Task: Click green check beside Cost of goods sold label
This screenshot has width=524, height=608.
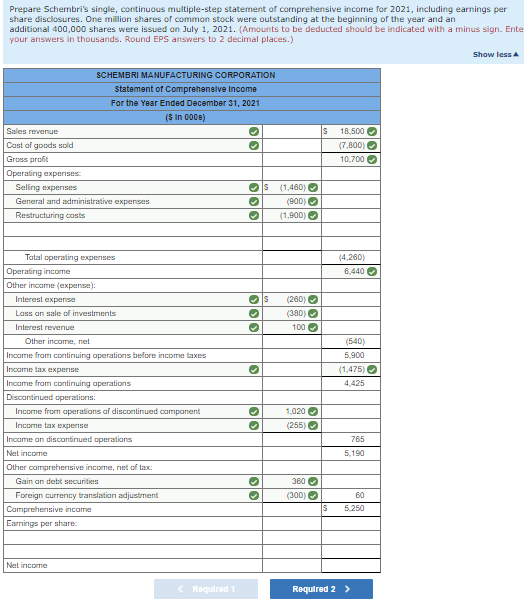Action: (254, 145)
